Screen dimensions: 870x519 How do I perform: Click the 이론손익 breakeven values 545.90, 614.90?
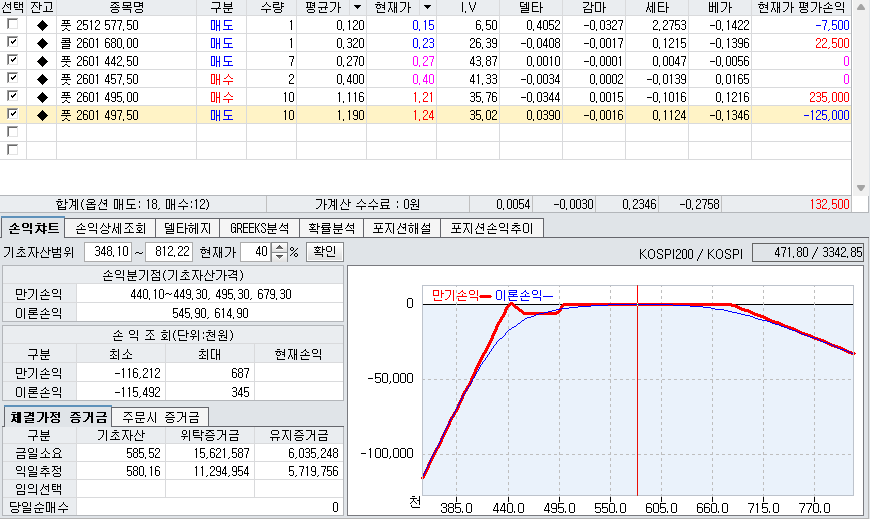210,314
